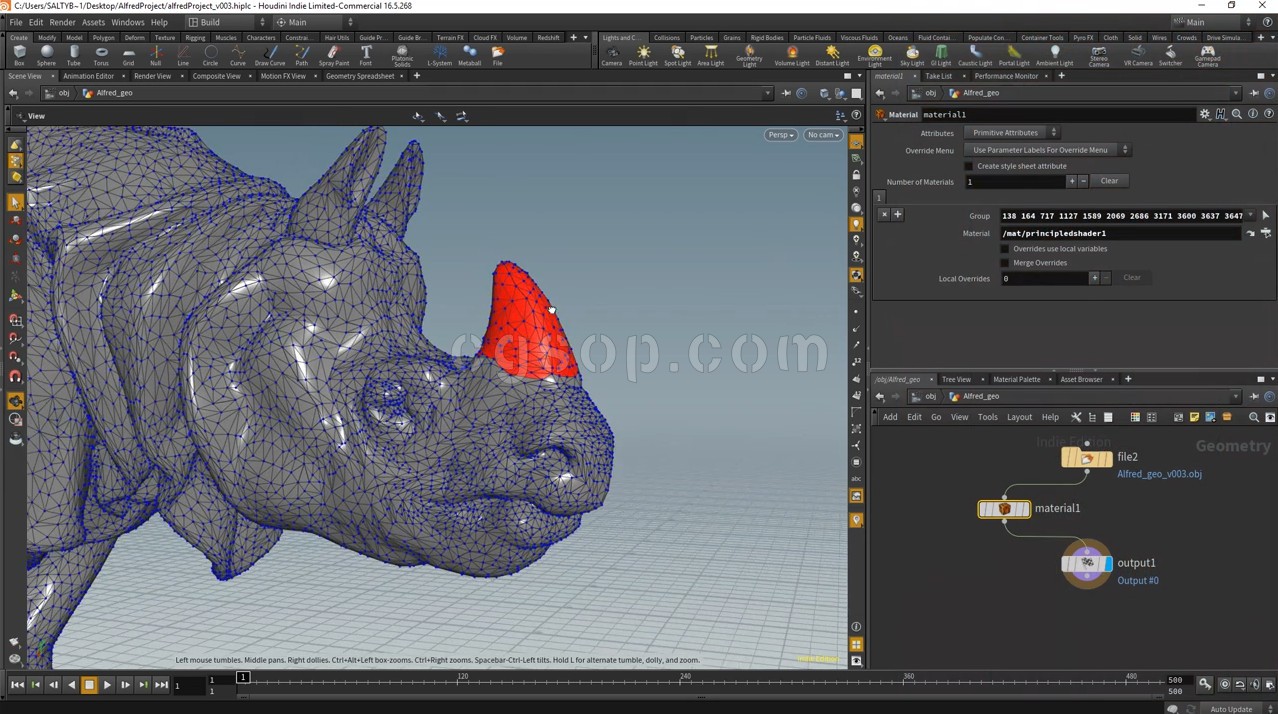1278x714 pixels.
Task: Switch to the Render View tab
Action: click(152, 76)
